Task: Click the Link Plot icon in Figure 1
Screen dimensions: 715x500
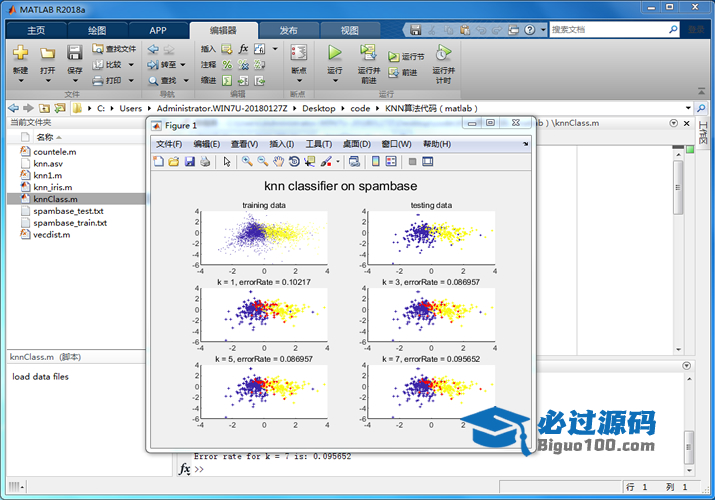Action: tap(354, 161)
